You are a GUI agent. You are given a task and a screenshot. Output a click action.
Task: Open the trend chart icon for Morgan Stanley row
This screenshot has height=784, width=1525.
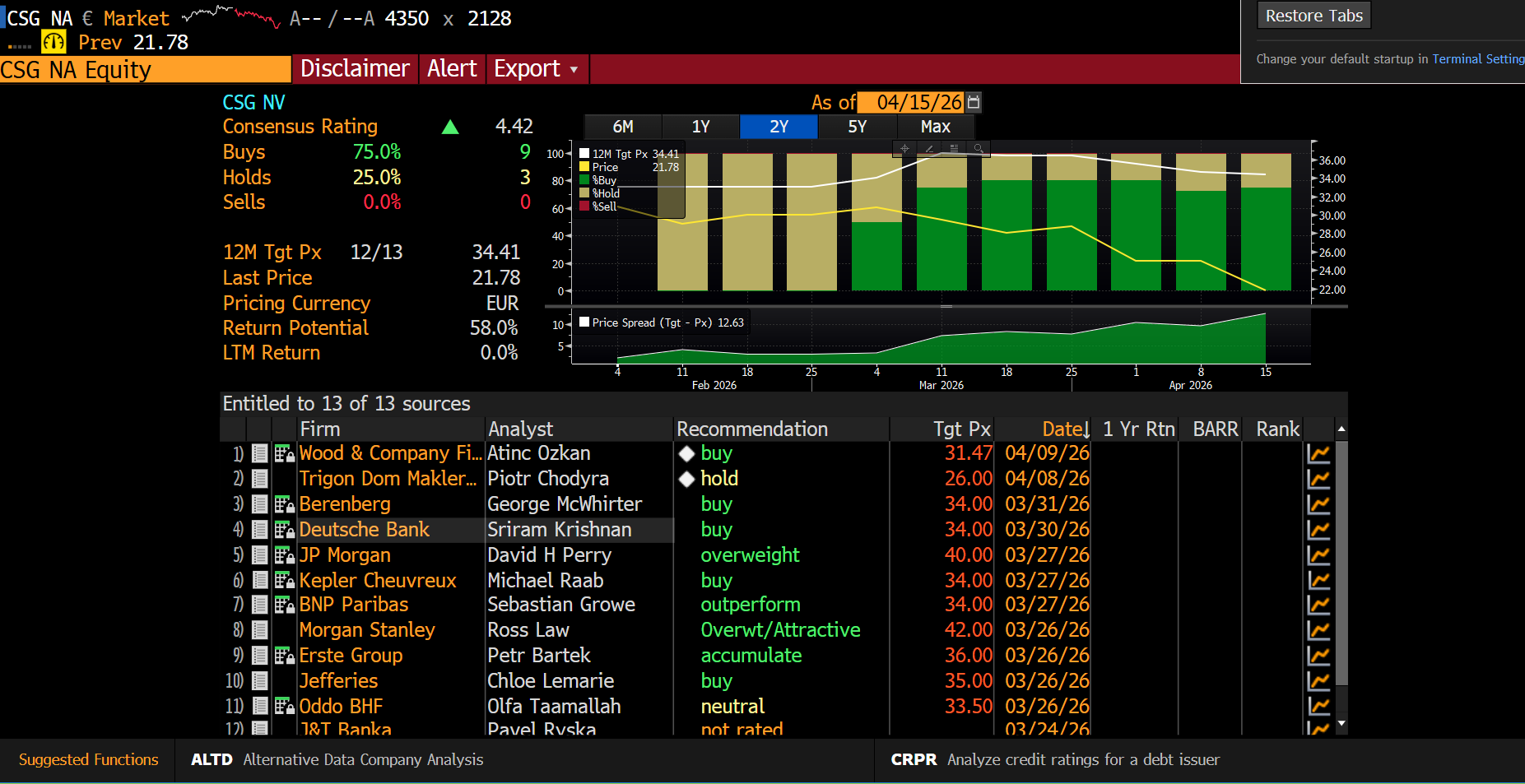coord(1318,630)
